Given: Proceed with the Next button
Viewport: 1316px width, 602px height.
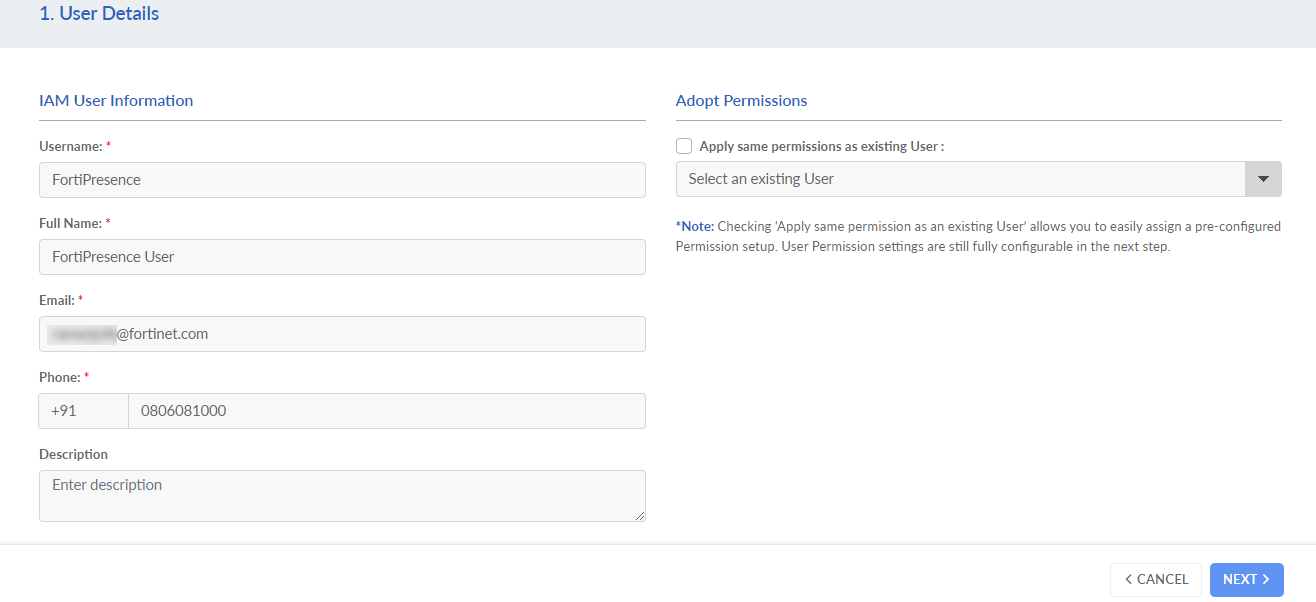Looking at the screenshot, I should [1246, 580].
